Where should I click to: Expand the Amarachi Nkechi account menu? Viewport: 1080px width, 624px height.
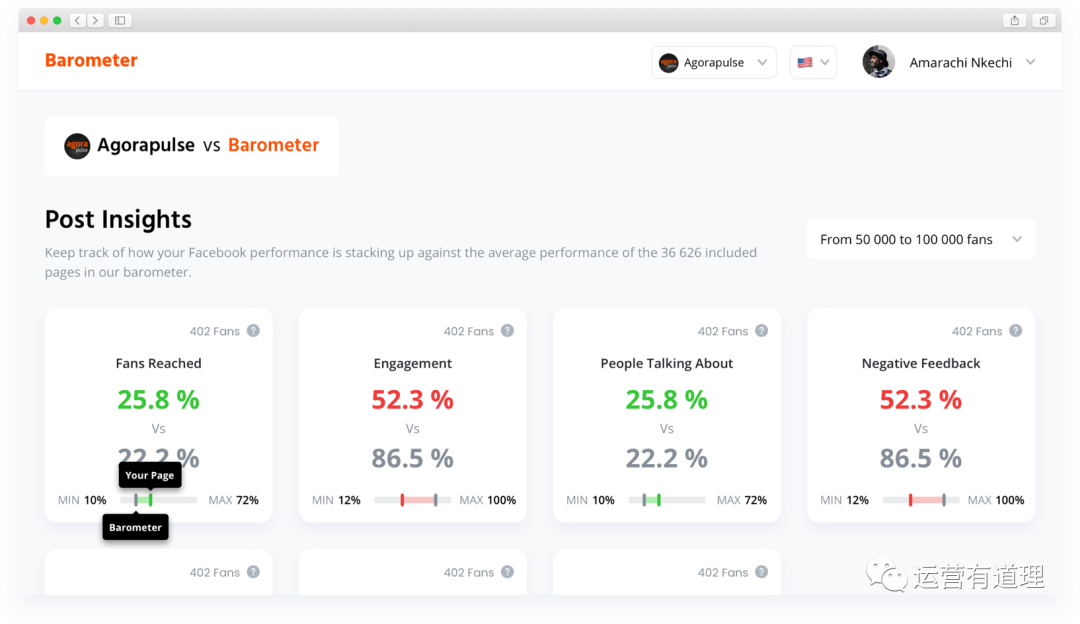[x=1030, y=62]
